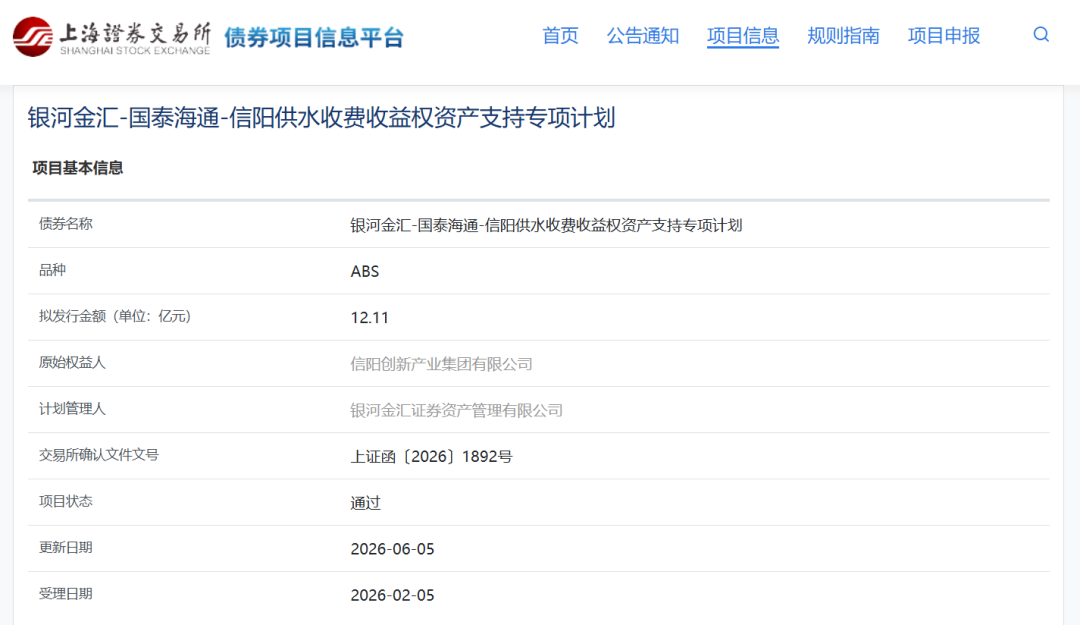Click the 受理日期 label
The width and height of the screenshot is (1080, 625).
tap(65, 593)
